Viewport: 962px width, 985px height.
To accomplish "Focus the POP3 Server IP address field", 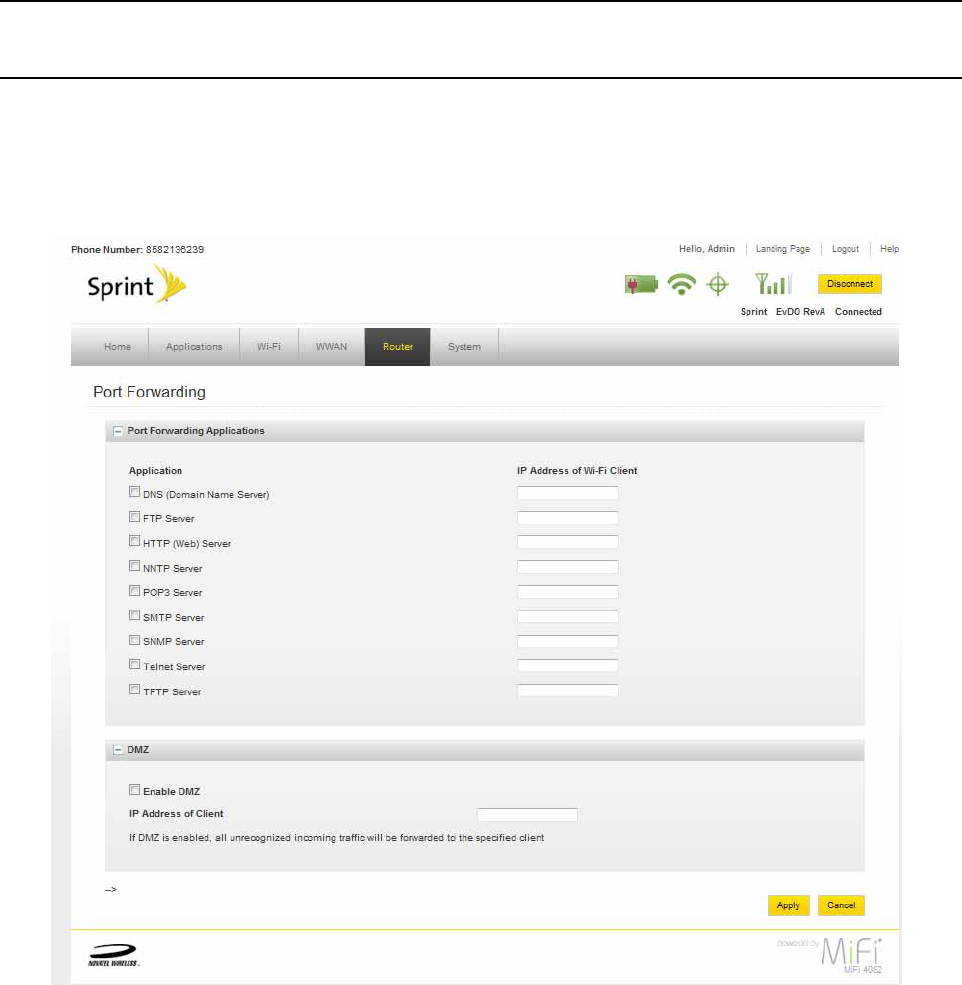I will coord(567,592).
